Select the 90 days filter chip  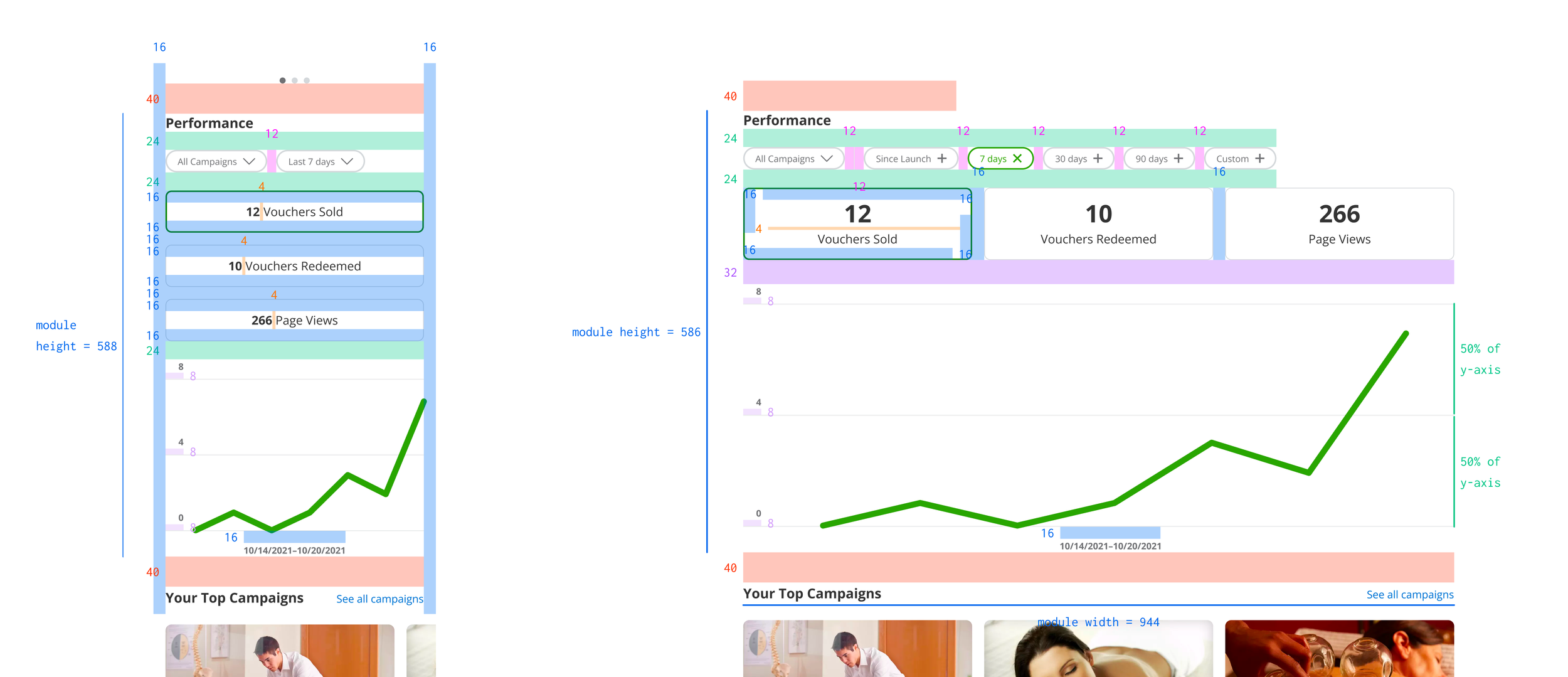(1159, 159)
